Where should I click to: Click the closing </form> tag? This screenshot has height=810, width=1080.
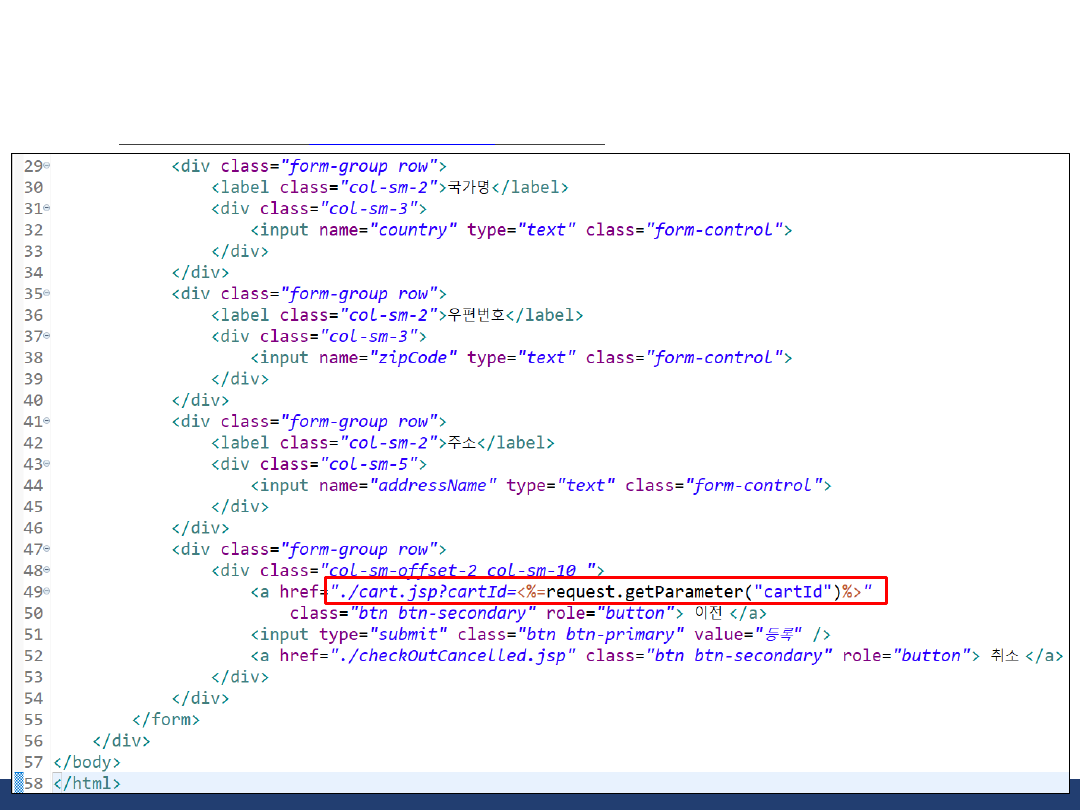[166, 720]
